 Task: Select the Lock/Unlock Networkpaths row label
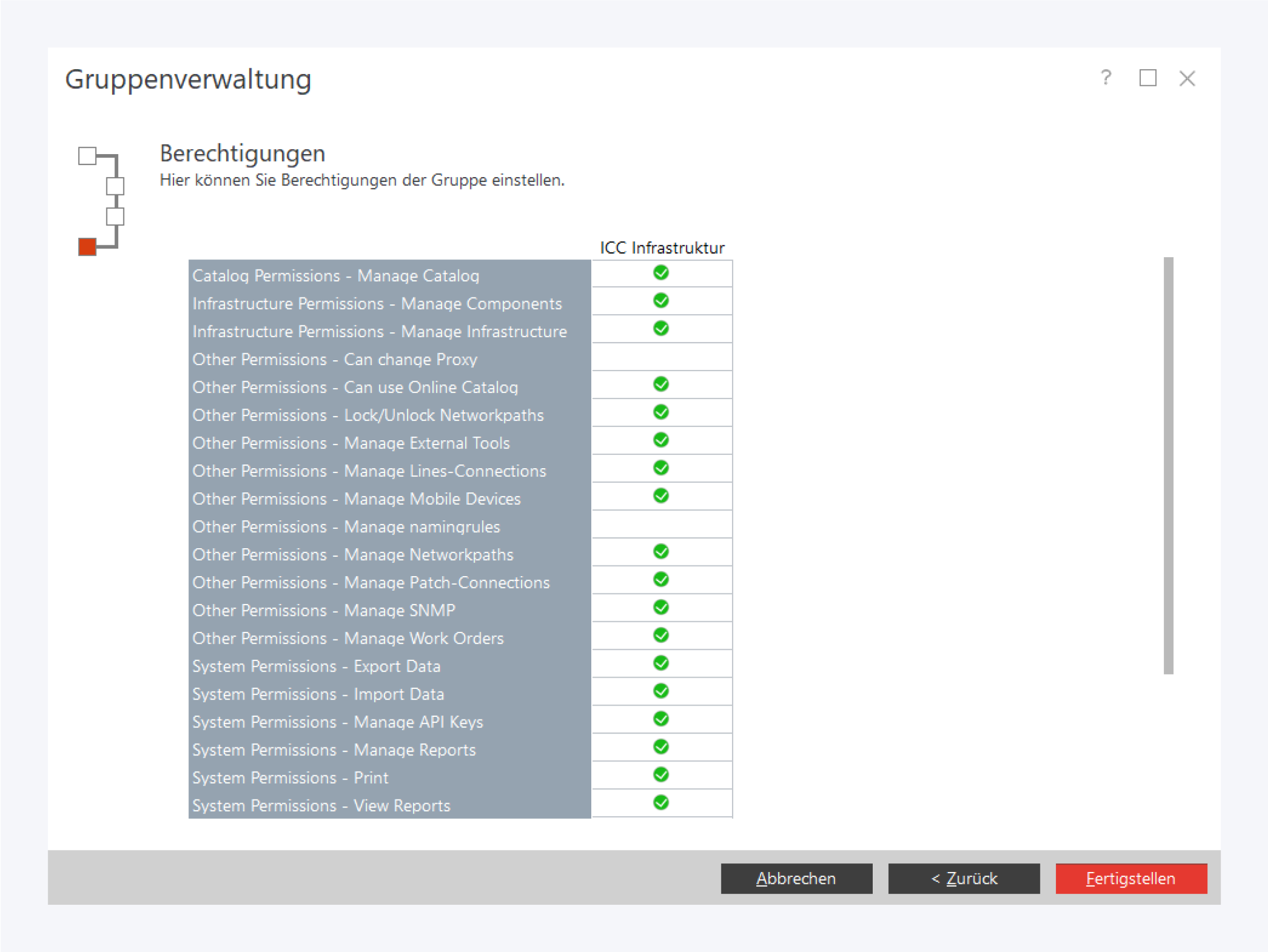(368, 415)
